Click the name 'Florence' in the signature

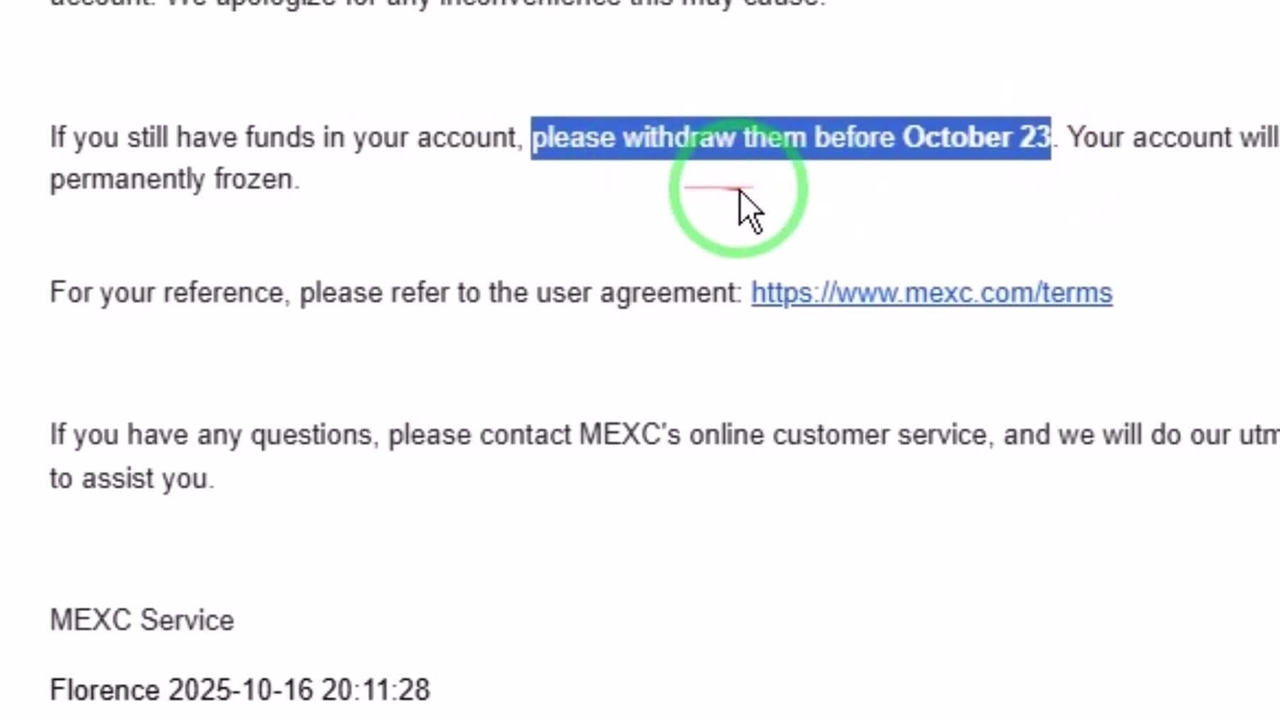click(x=105, y=690)
